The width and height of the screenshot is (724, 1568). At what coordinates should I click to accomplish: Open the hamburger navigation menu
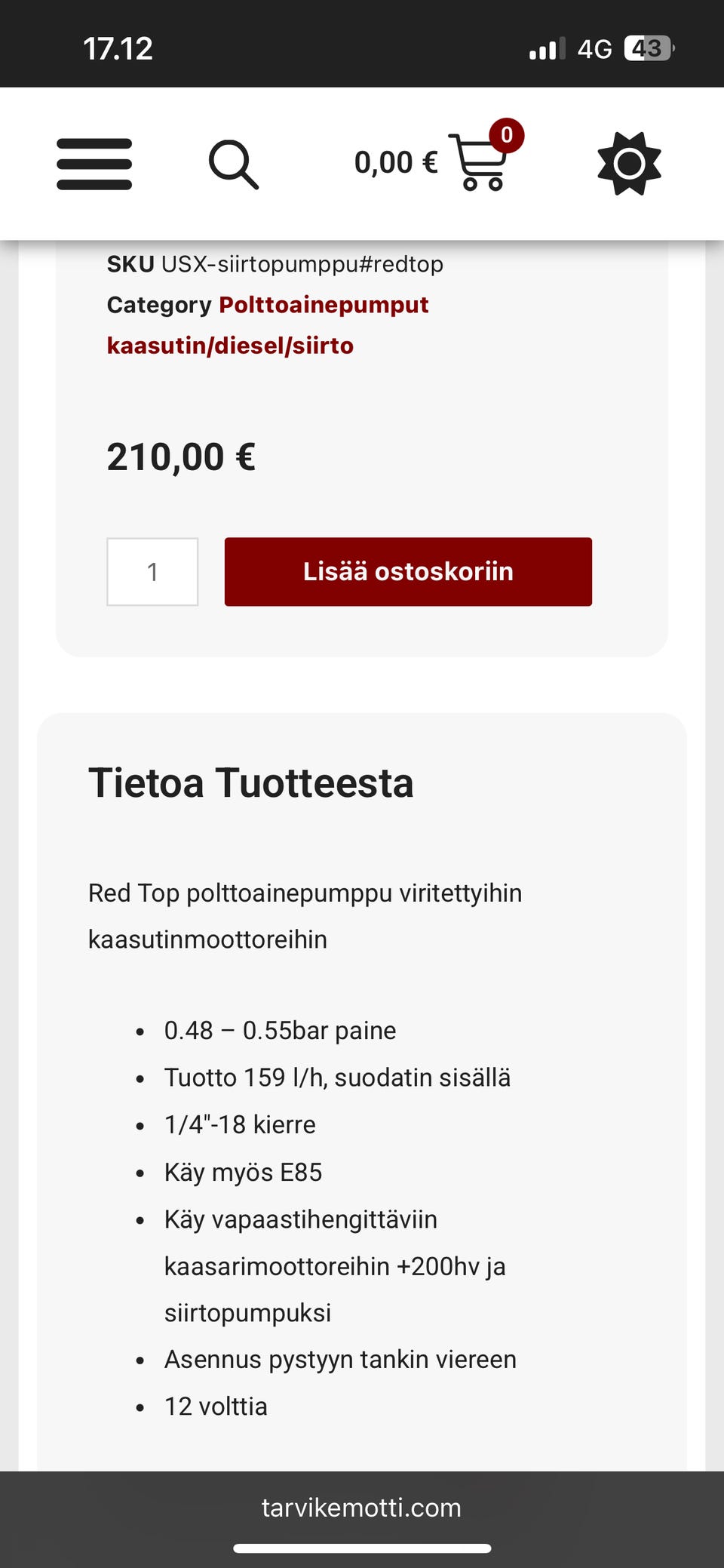pyautogui.click(x=94, y=164)
